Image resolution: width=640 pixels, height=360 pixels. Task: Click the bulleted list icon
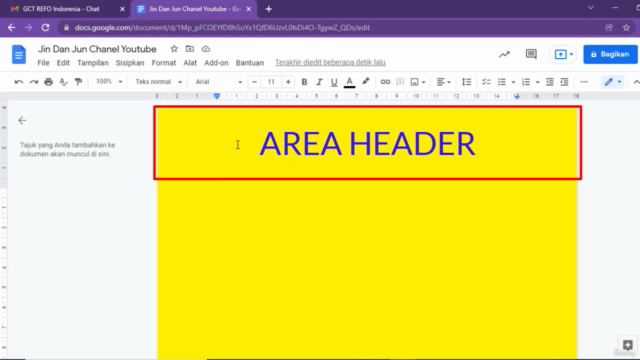(502, 82)
